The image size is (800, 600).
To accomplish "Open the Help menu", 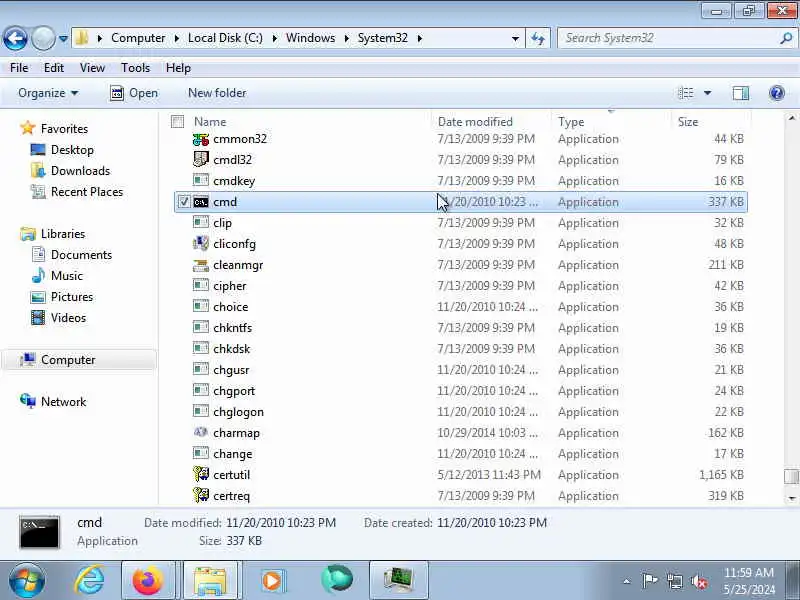I will [x=178, y=68].
